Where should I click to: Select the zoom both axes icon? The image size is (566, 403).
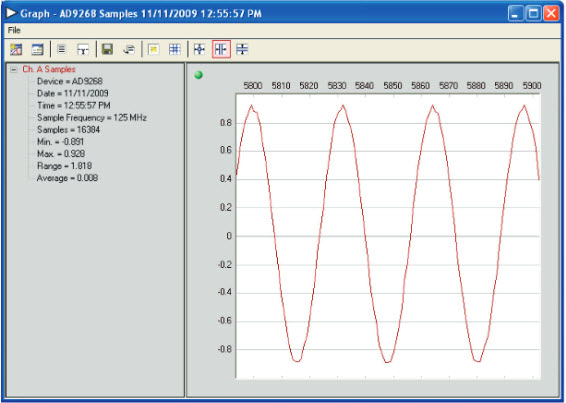point(199,49)
